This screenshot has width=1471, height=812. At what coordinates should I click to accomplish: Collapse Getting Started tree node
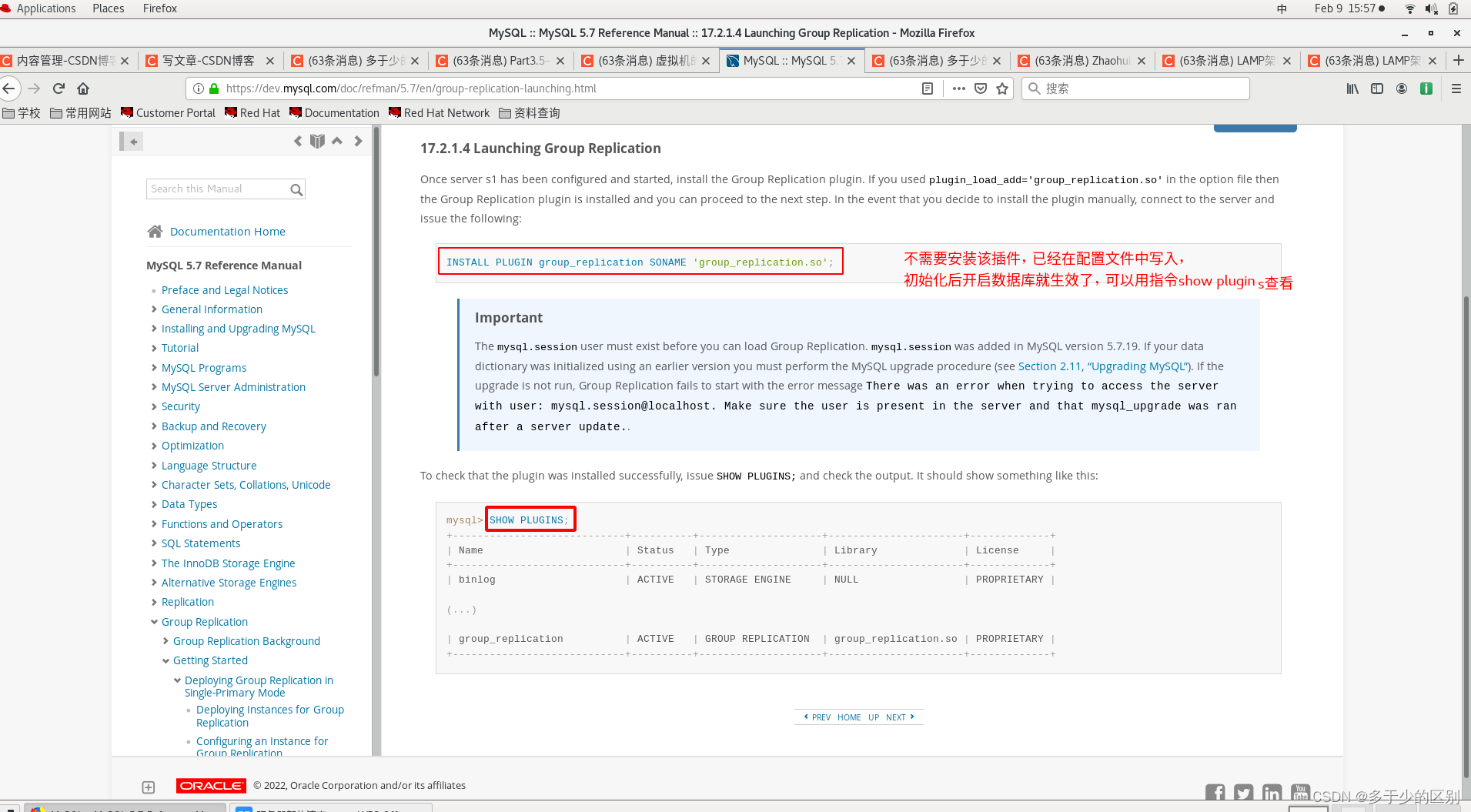coord(165,660)
